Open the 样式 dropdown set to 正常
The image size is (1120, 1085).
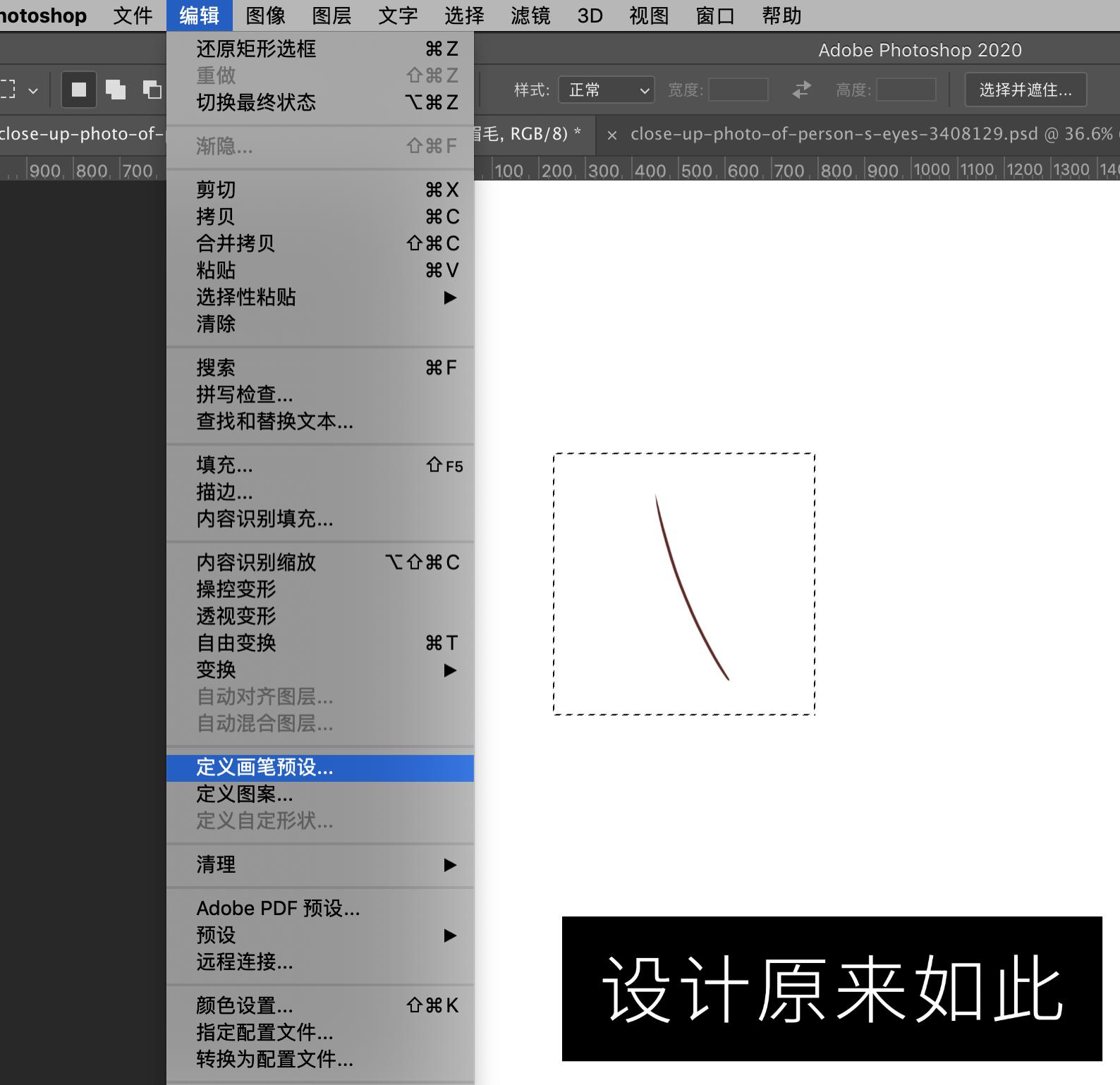(607, 90)
